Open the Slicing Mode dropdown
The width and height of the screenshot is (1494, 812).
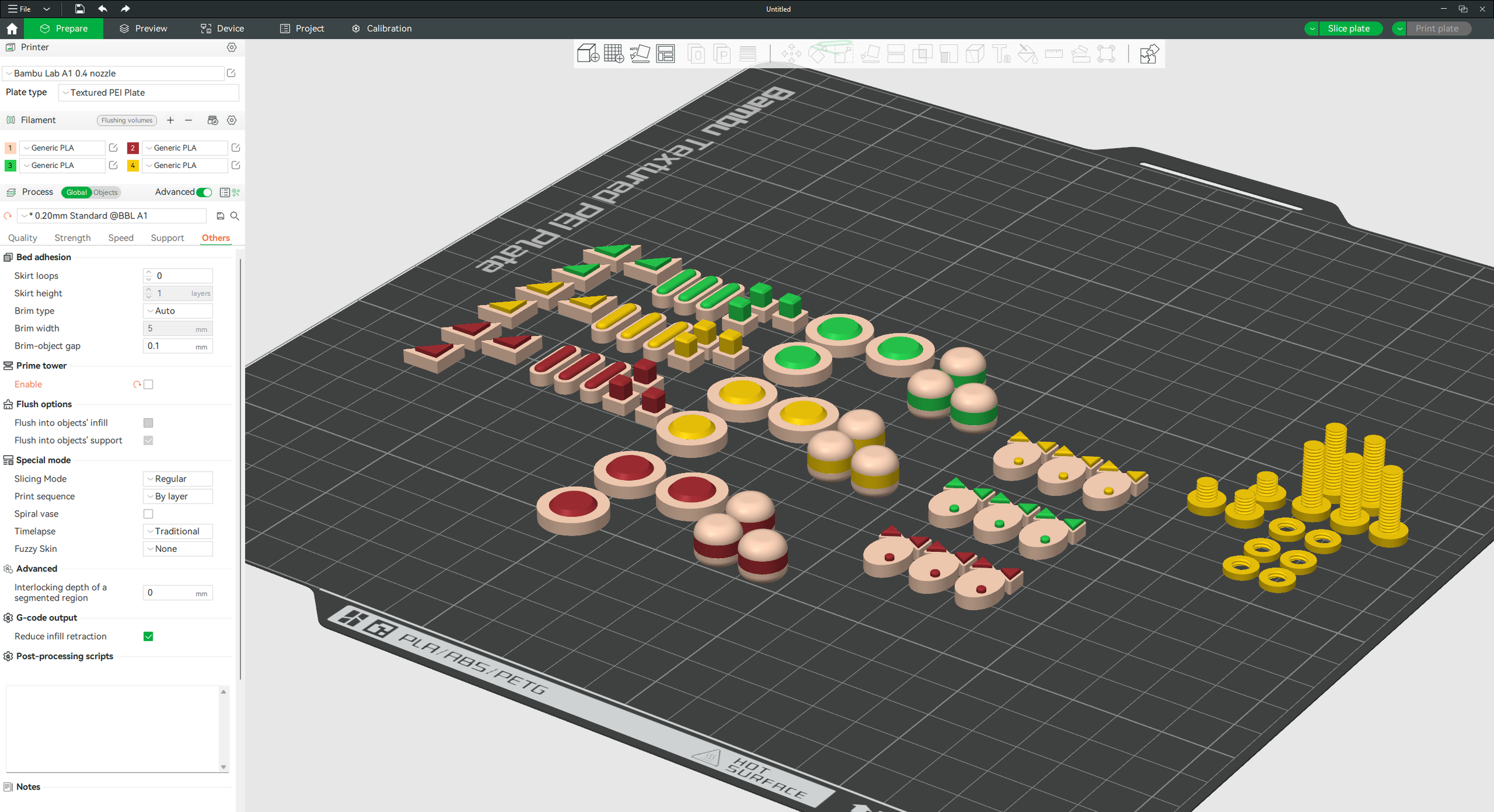(178, 479)
